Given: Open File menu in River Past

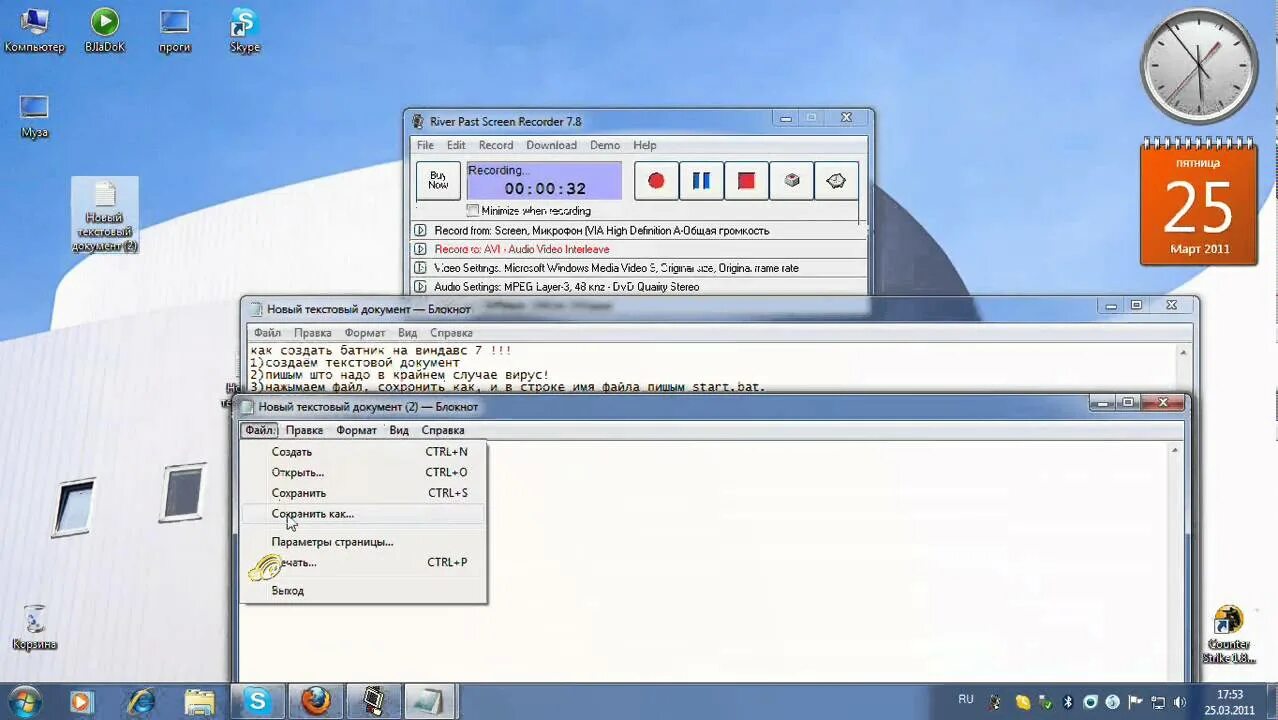Looking at the screenshot, I should [426, 145].
